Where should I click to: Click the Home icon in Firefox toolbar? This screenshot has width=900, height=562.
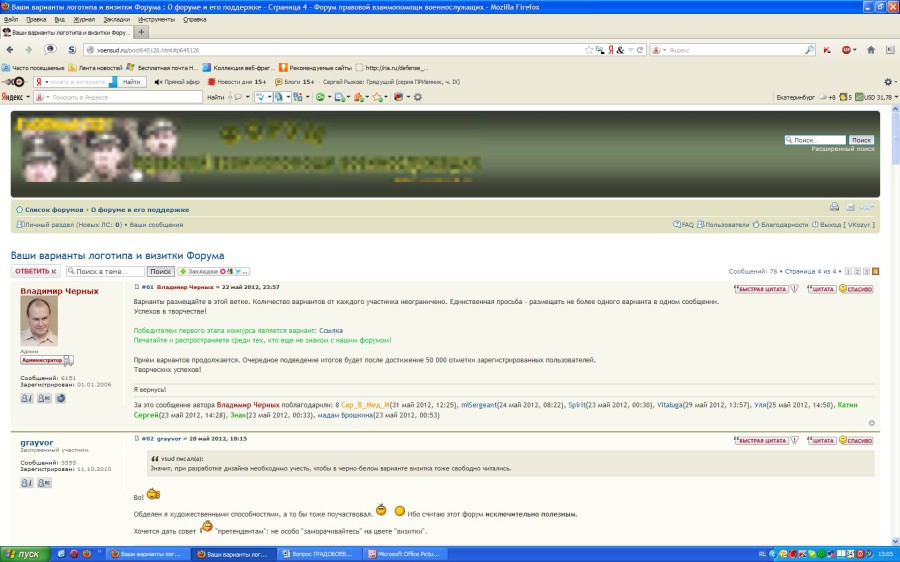871,49
